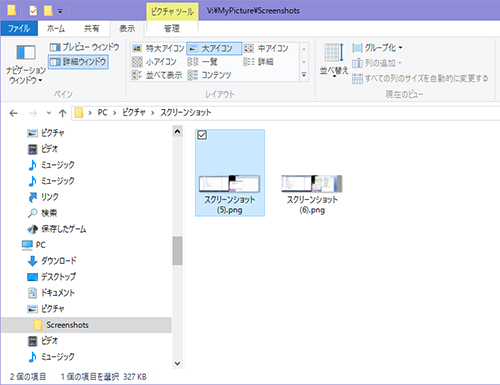The height and width of the screenshot is (385, 500).
Task: Click PC in the address breadcrumb
Action: (102, 113)
